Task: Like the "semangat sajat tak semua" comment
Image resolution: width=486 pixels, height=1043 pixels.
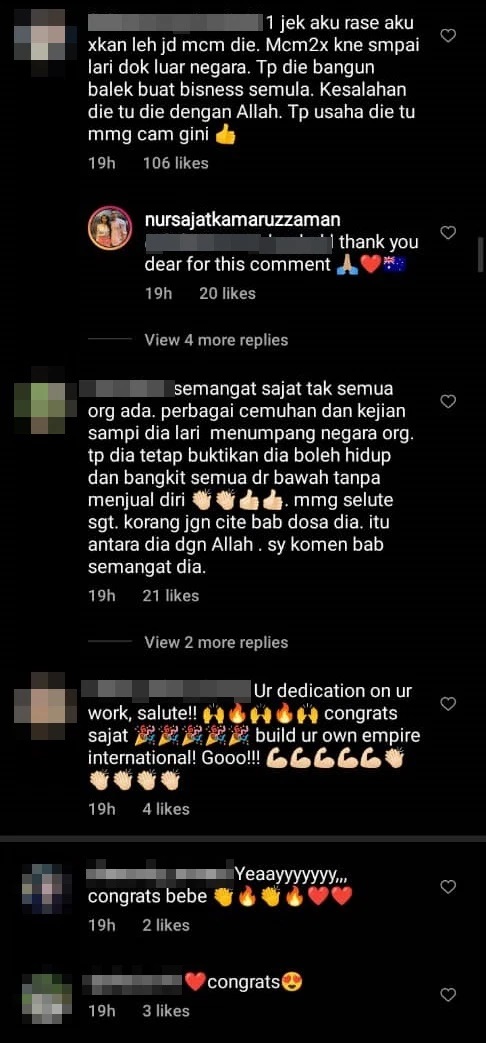Action: [x=448, y=401]
